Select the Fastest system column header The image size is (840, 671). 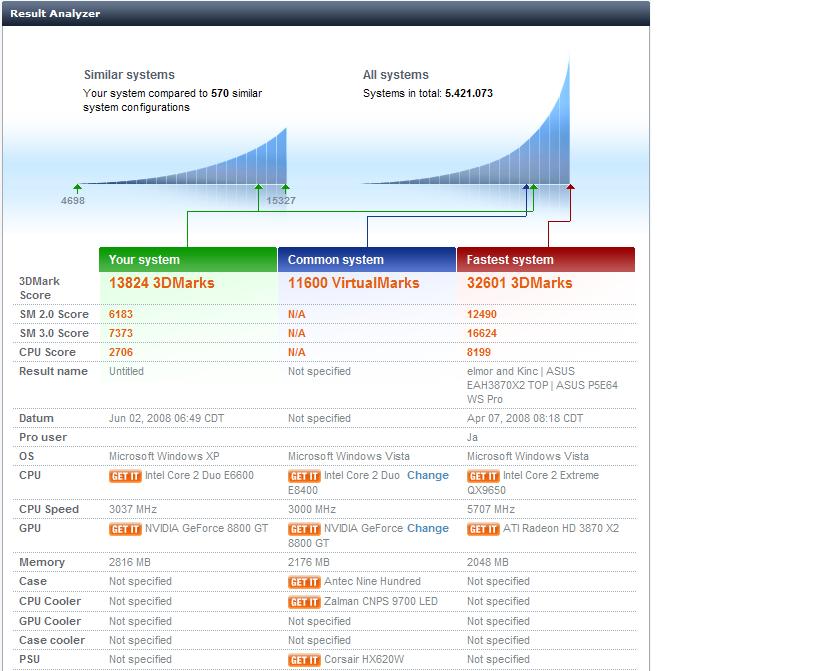[546, 260]
